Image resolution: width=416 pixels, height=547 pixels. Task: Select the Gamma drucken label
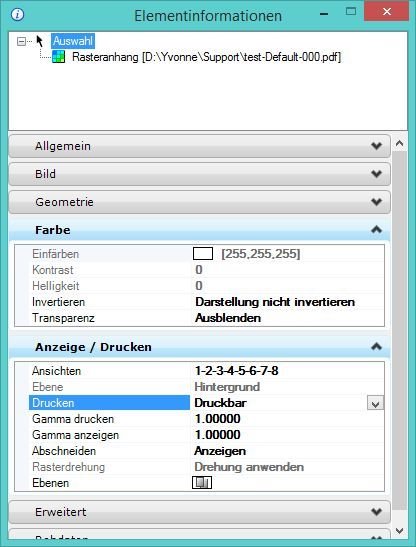pyautogui.click(x=73, y=419)
